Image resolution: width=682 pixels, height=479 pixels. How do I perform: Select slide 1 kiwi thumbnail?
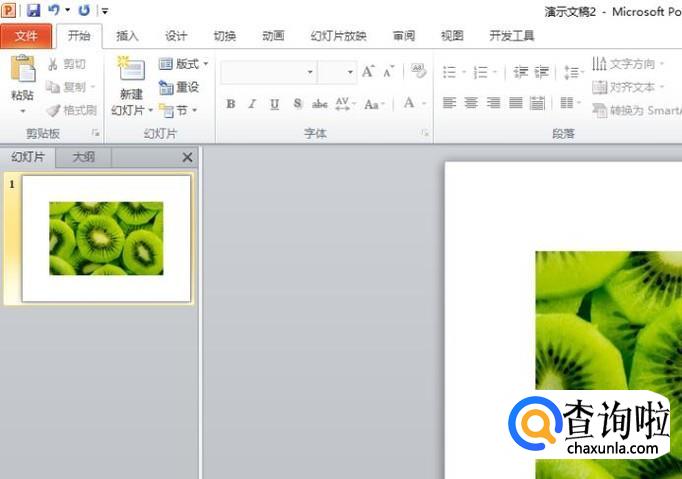tap(106, 238)
